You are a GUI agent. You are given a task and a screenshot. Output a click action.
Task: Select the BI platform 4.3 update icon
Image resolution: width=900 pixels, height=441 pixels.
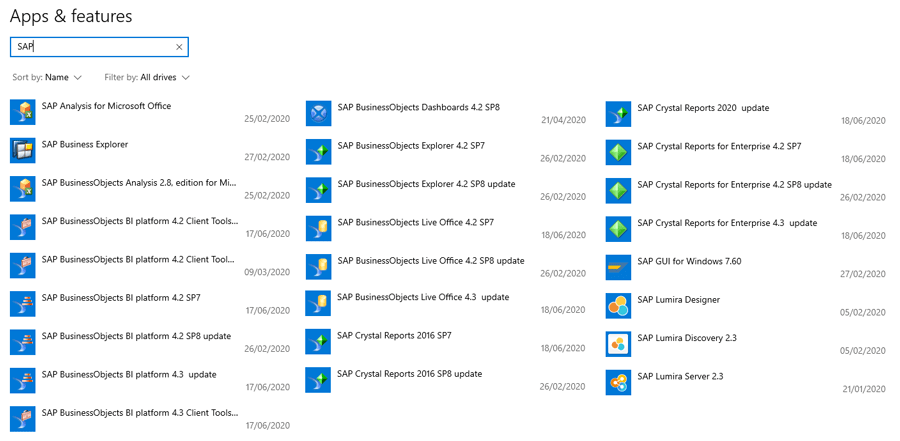(x=23, y=381)
